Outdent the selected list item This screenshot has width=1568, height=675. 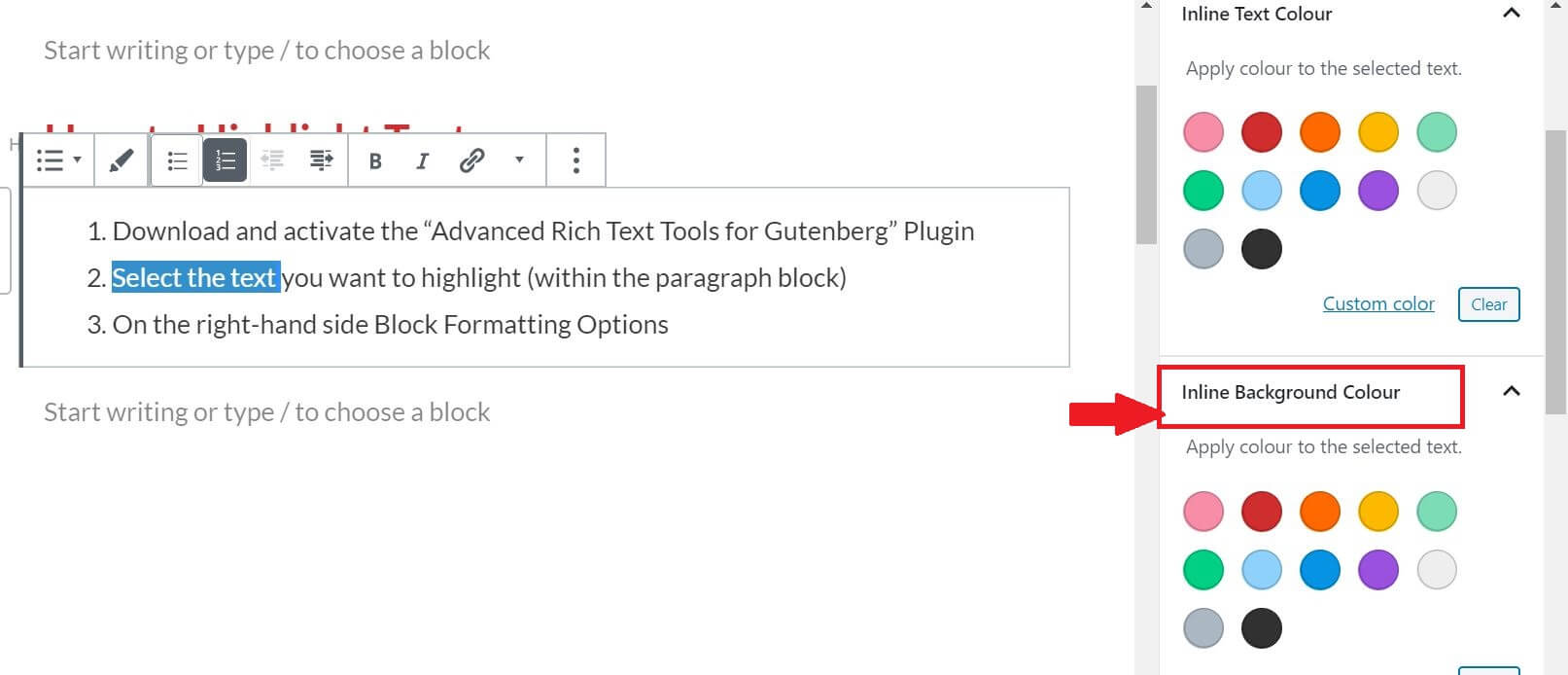pyautogui.click(x=273, y=160)
